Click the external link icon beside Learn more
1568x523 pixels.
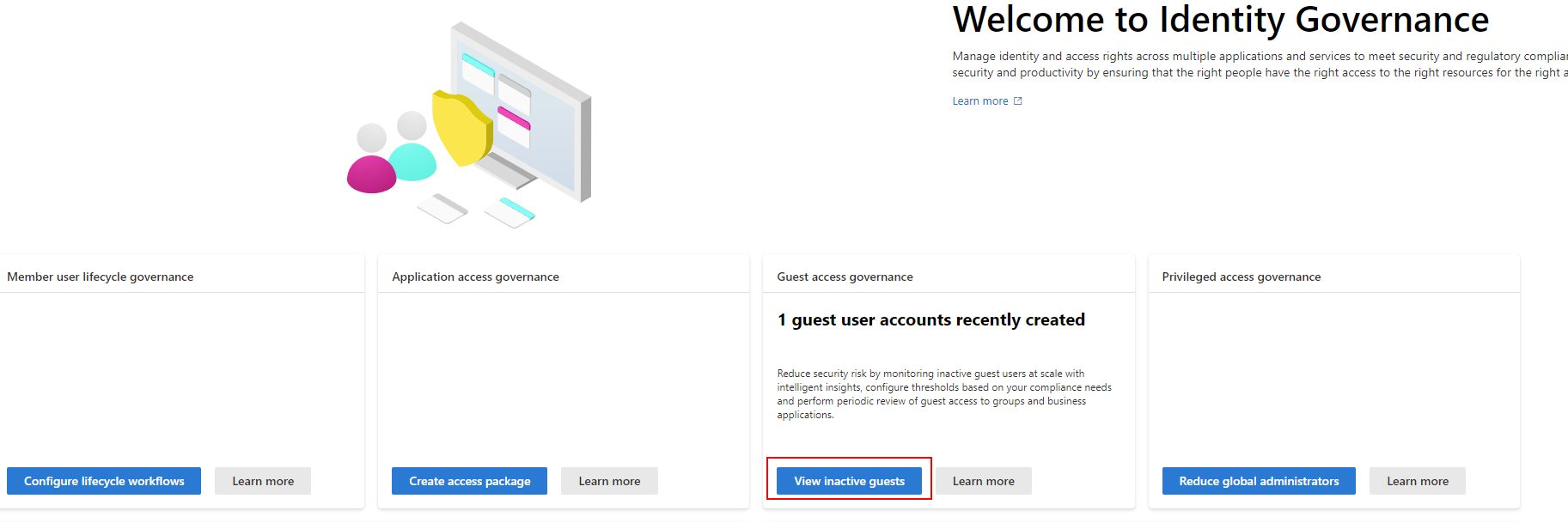coord(1018,101)
